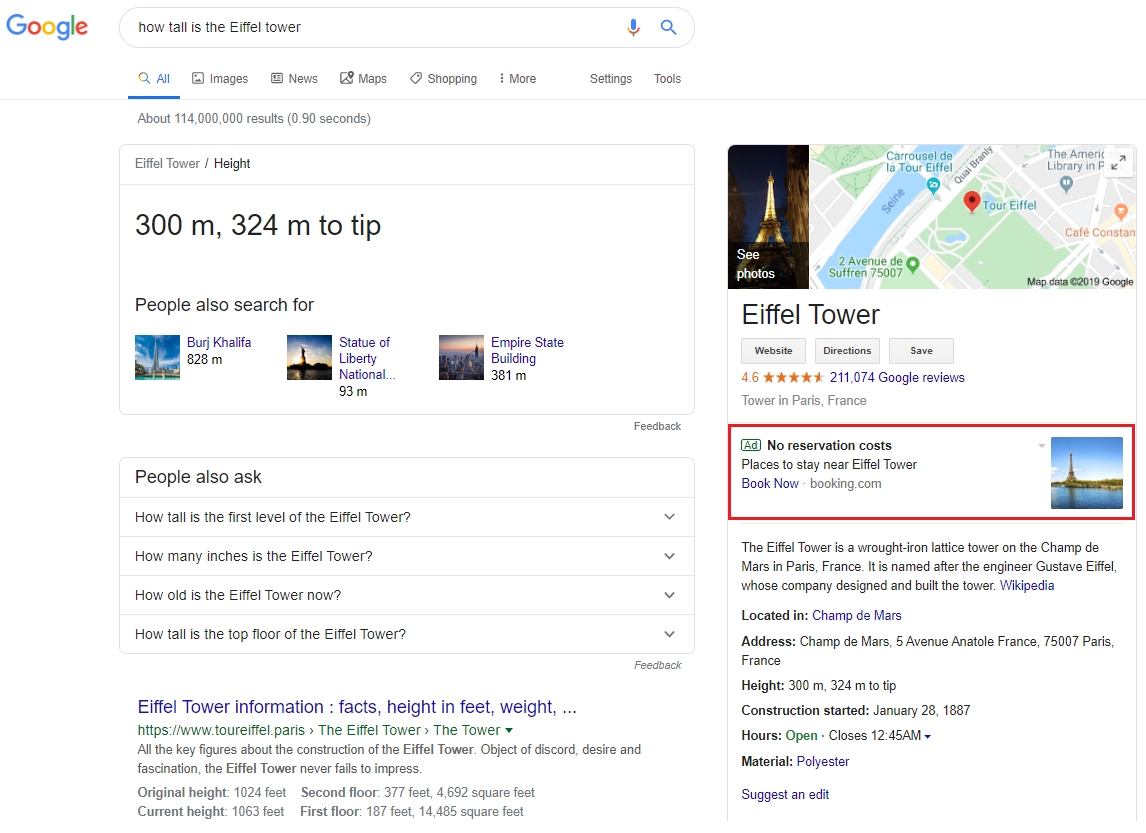This screenshot has height=833, width=1146.
Task: Click Feedback under the height answer box
Action: (657, 426)
